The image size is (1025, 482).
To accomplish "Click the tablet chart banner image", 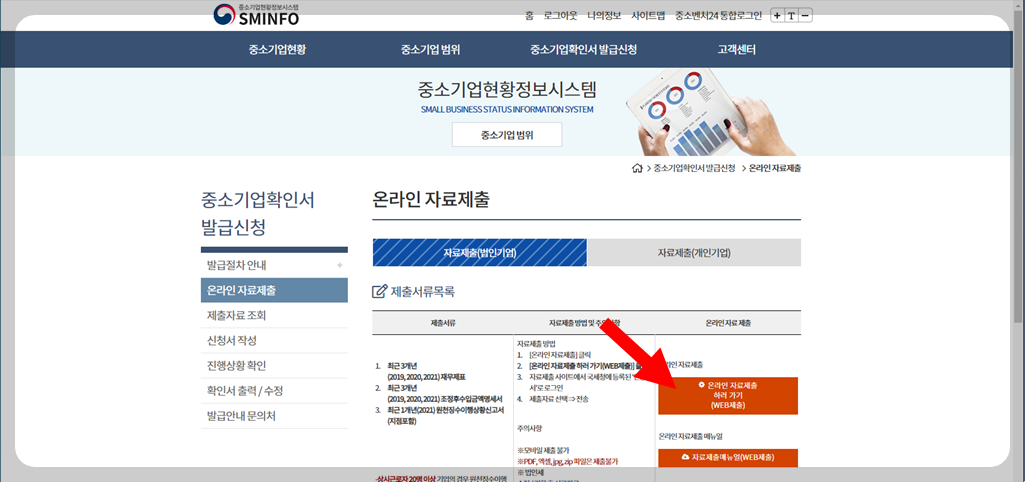I will coord(709,110).
